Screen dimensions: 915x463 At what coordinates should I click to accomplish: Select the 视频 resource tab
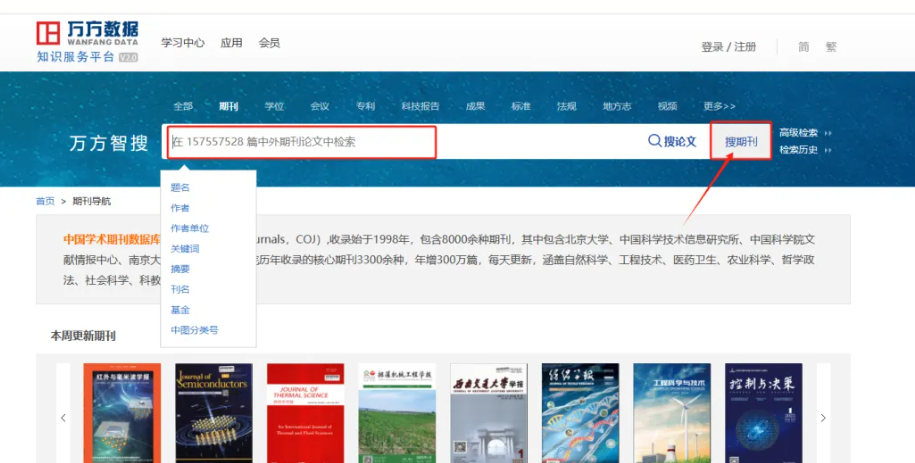click(667, 106)
